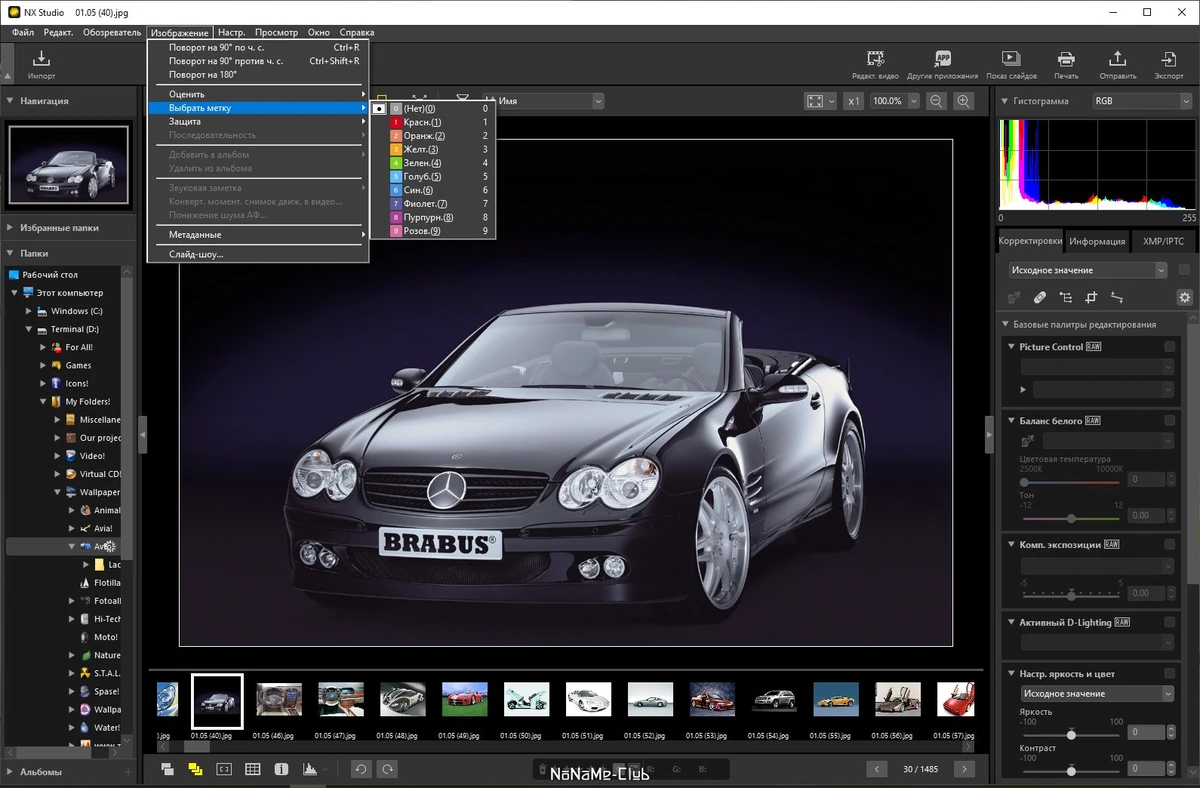Open the RGB histogram channel dropdown
This screenshot has height=788, width=1200.
1141,101
